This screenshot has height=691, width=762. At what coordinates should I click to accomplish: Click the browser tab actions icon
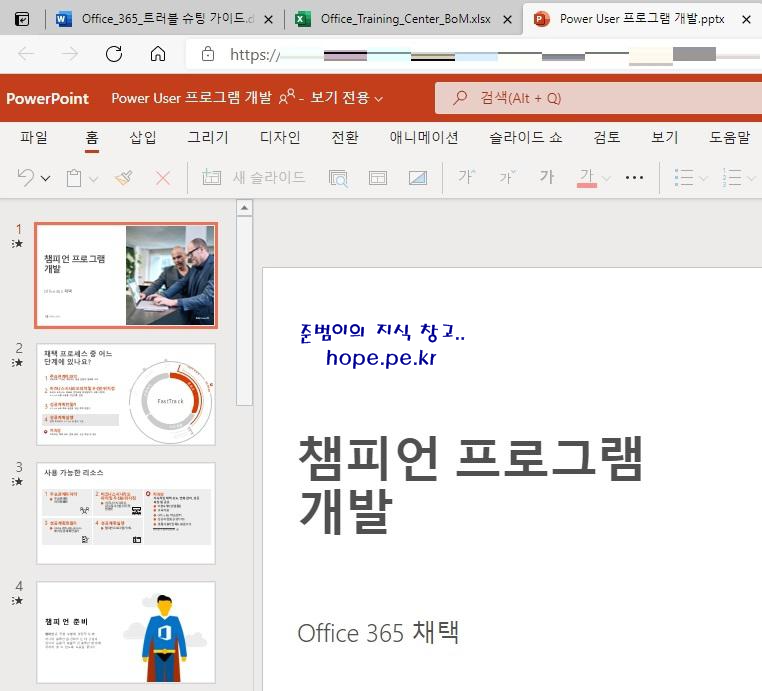(x=22, y=19)
